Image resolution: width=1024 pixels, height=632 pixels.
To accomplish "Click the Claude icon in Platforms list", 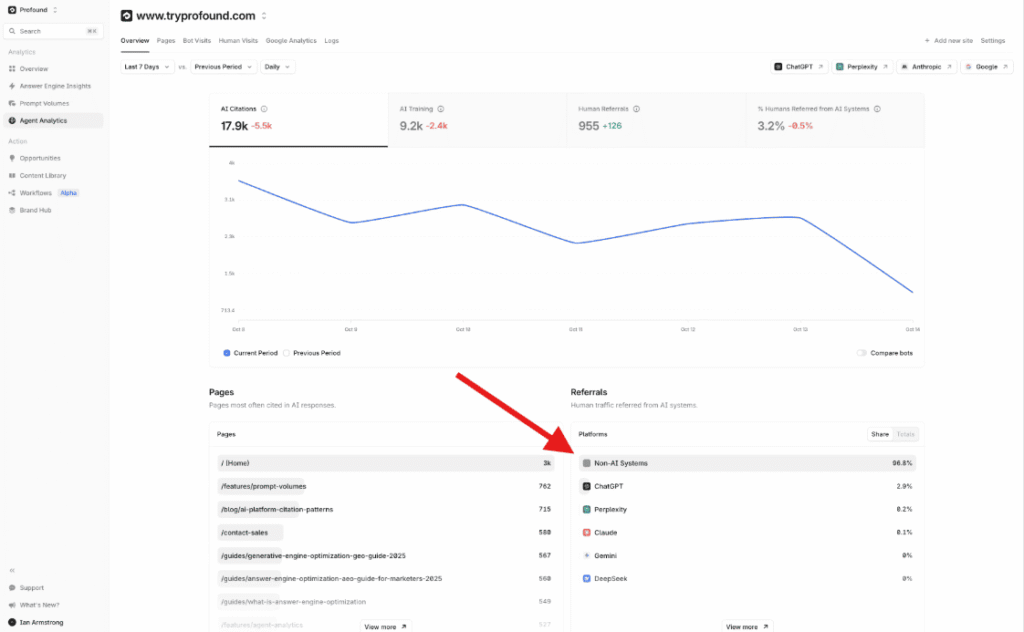I will tap(586, 533).
